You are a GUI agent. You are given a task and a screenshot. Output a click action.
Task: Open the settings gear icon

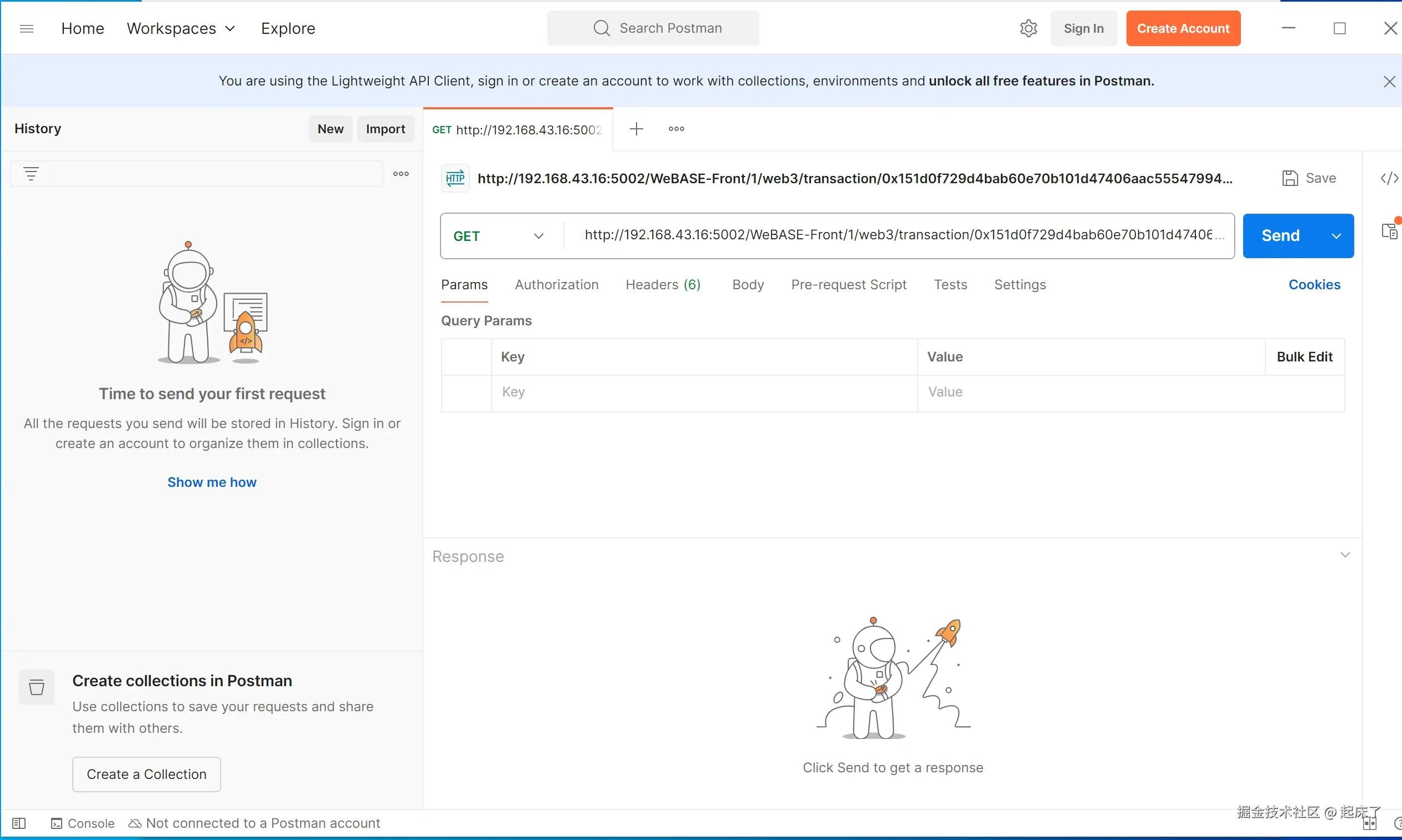[x=1028, y=28]
